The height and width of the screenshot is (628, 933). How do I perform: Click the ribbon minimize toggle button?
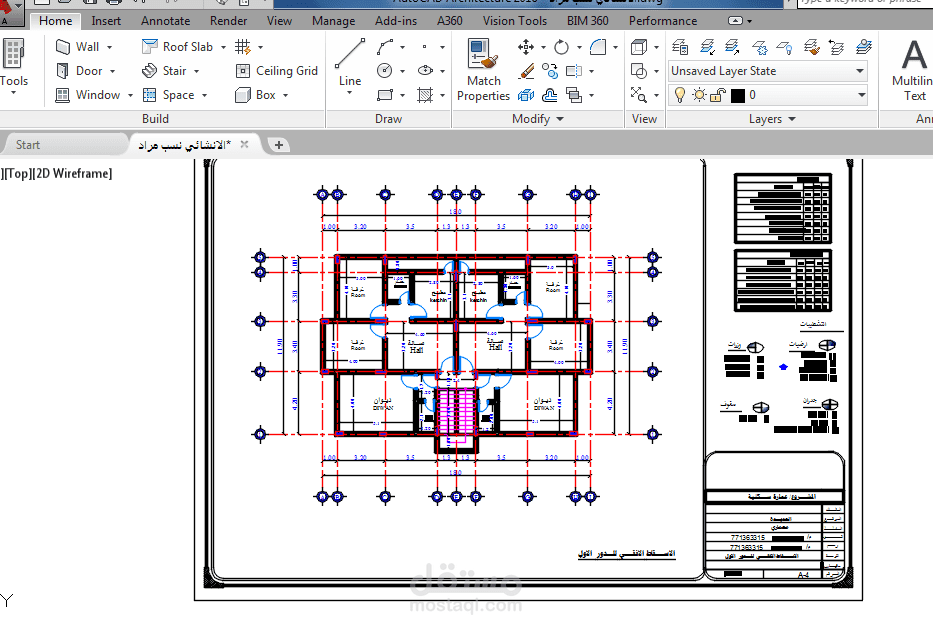click(736, 21)
